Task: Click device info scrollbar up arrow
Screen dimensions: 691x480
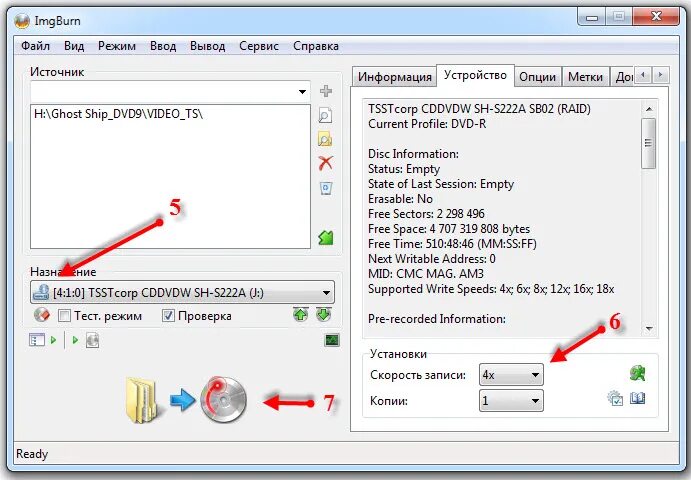Action: [x=649, y=109]
